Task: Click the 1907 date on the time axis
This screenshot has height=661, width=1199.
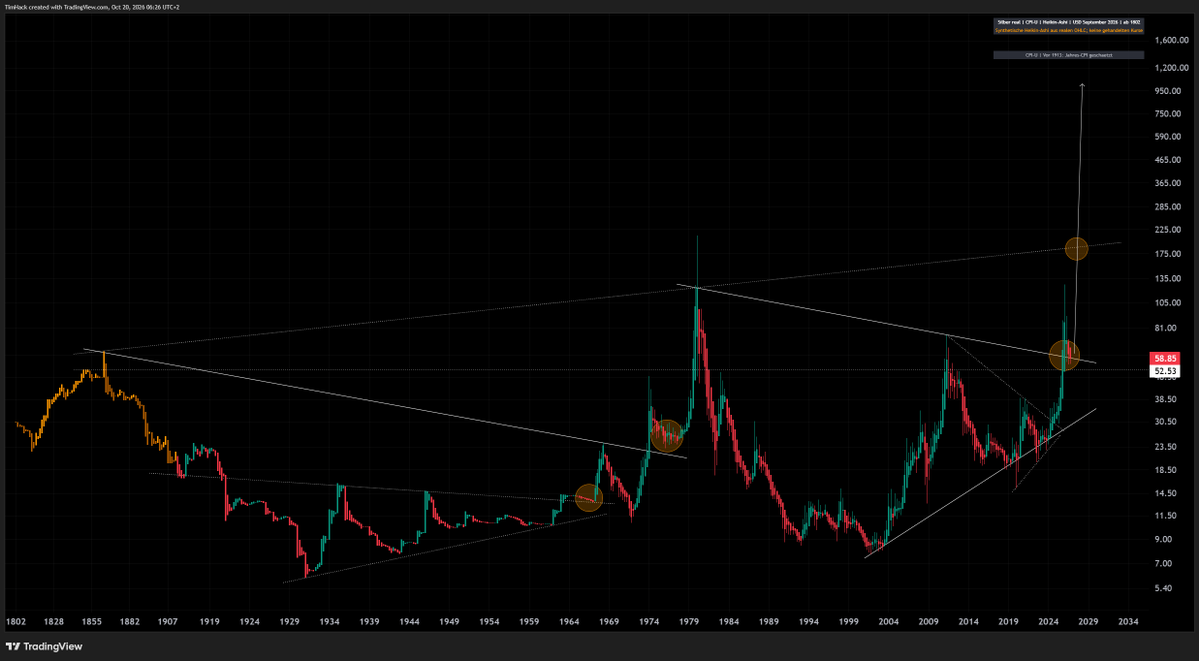Action: pyautogui.click(x=169, y=622)
